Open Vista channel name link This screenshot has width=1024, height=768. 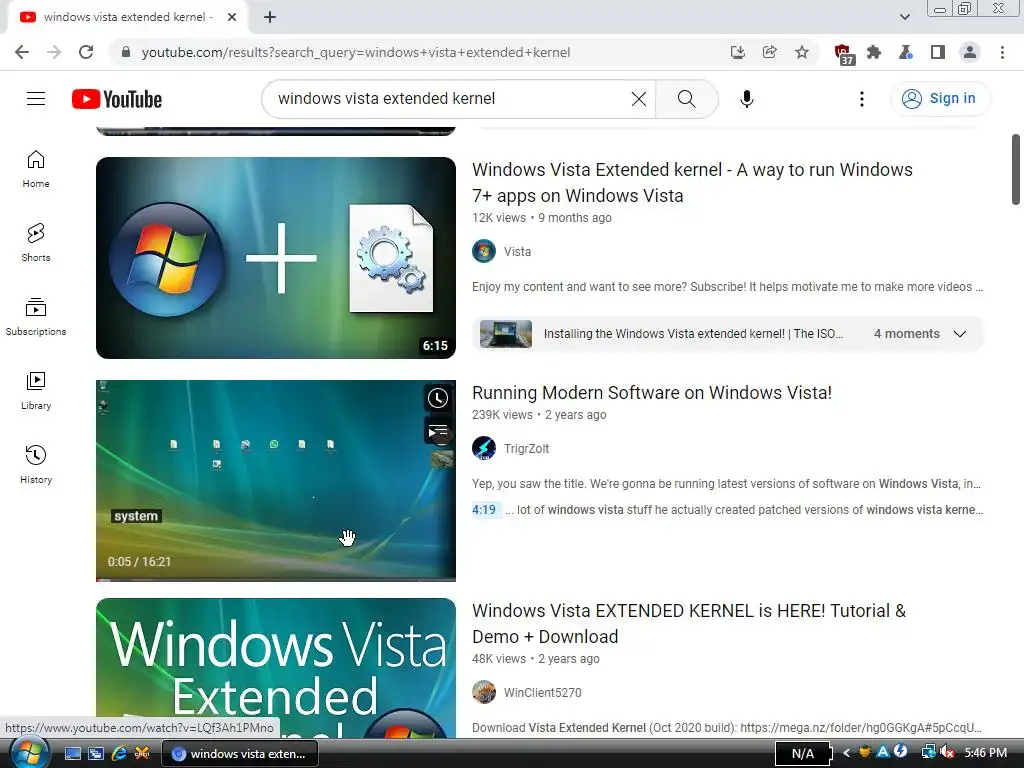pos(517,251)
